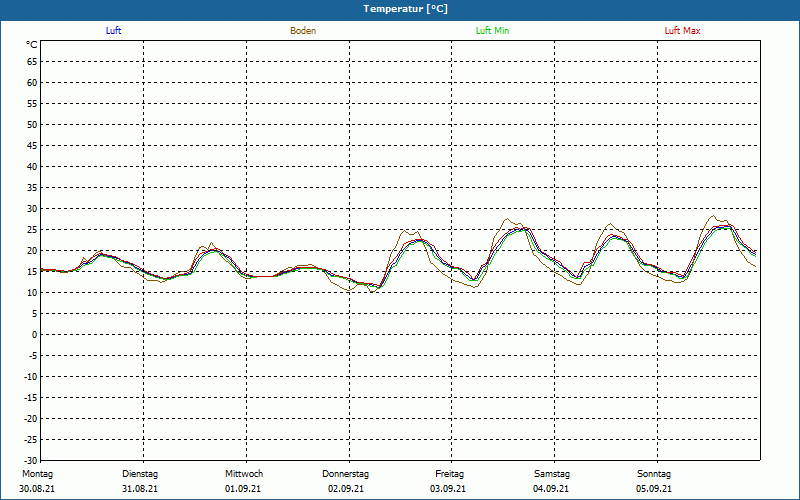Click the y-axis value 50
Viewport: 800px width, 500px height.
click(x=32, y=124)
